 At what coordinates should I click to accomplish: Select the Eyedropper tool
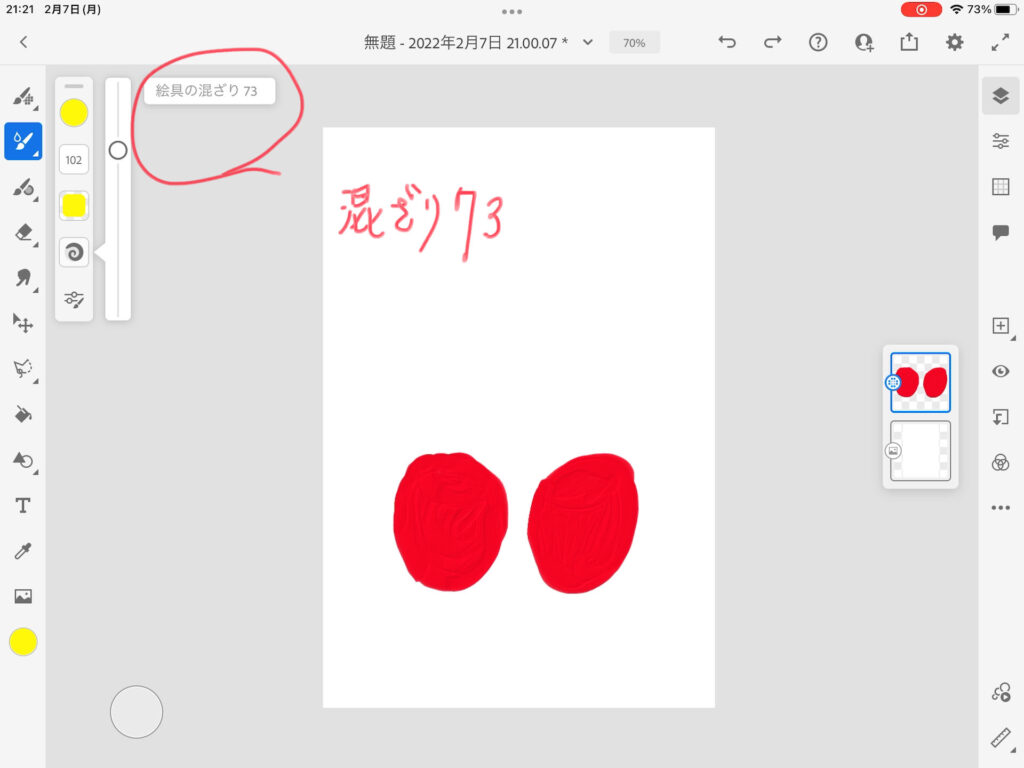coord(23,551)
